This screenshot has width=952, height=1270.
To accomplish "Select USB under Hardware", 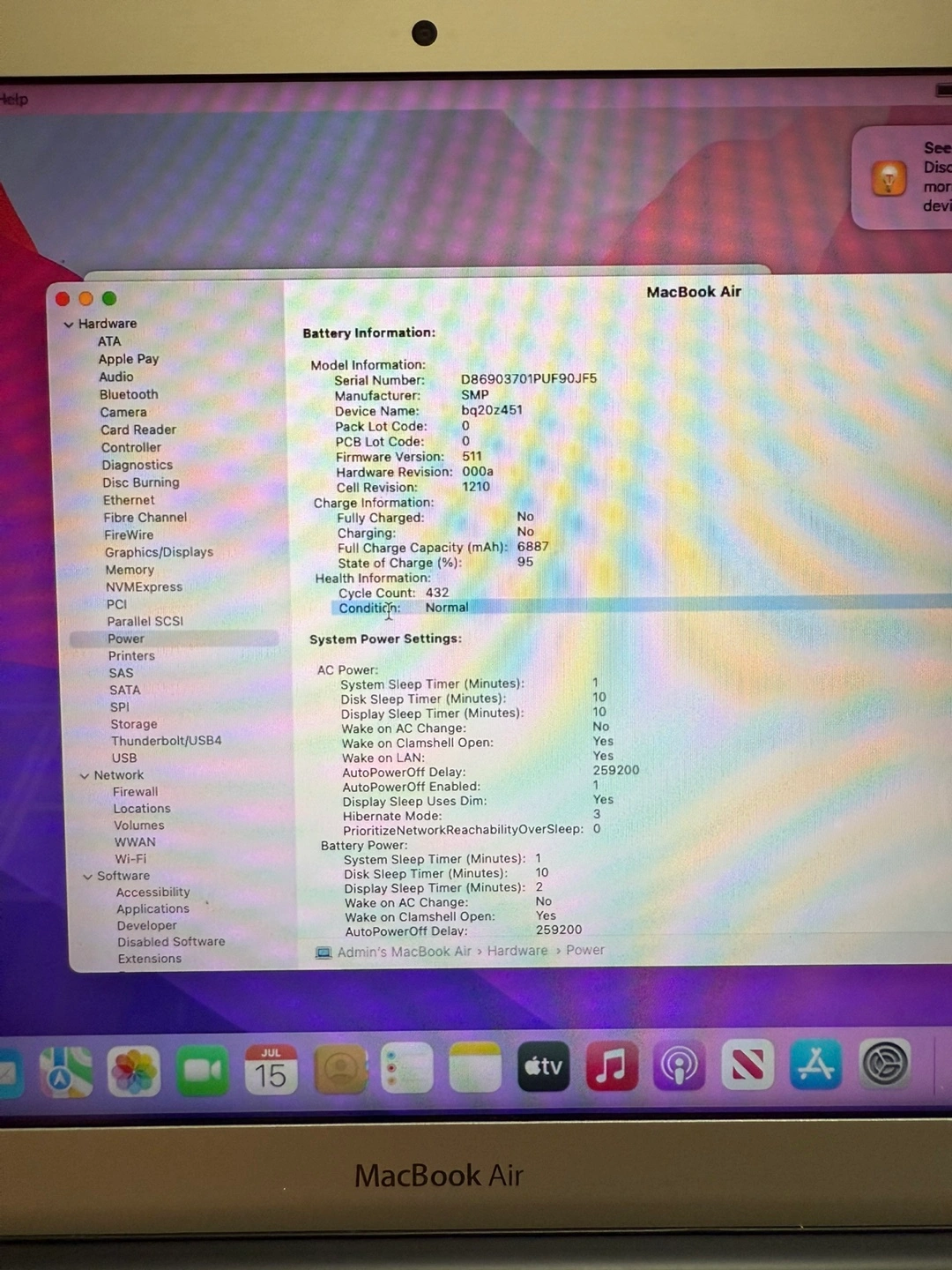I will coord(124,758).
